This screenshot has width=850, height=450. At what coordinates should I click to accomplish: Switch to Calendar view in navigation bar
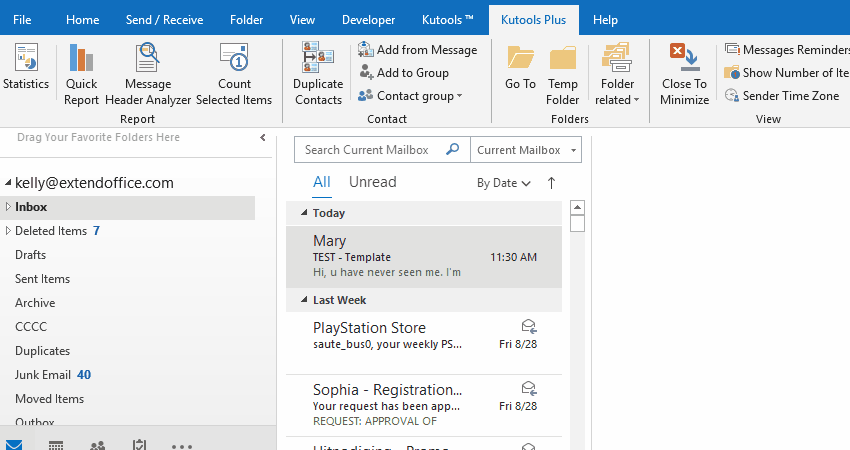[56, 445]
